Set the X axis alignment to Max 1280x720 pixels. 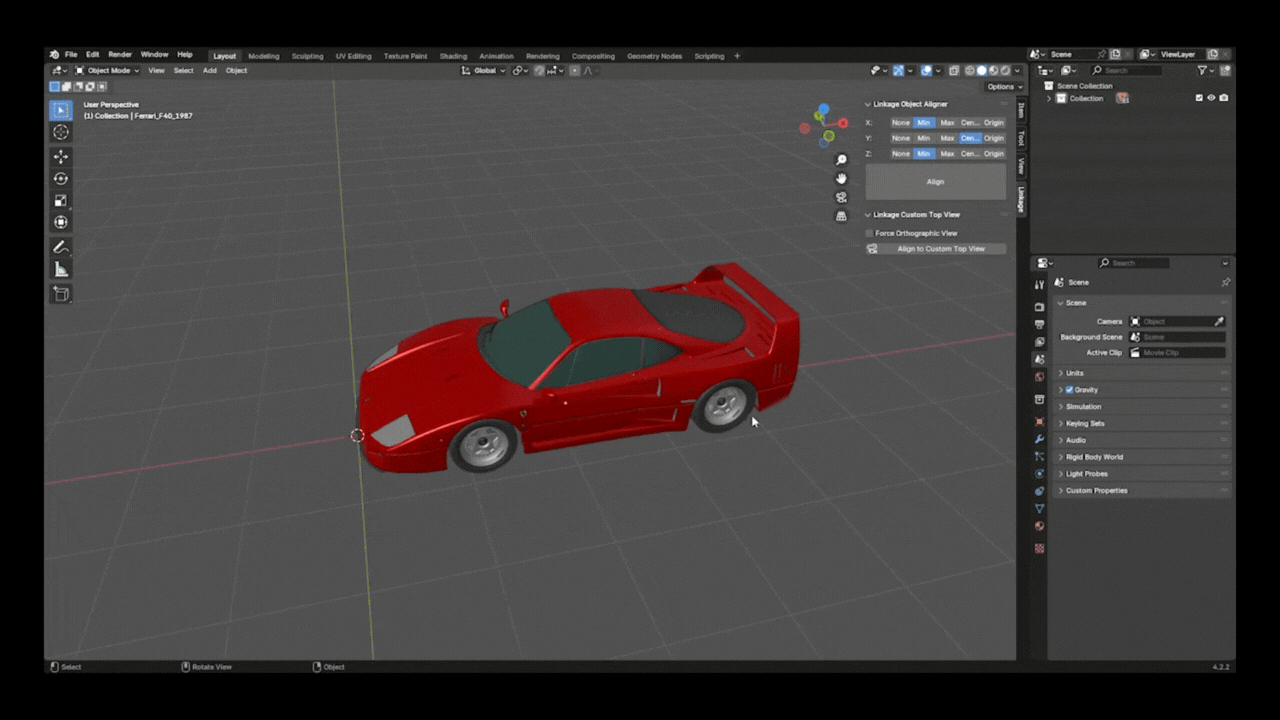947,123
